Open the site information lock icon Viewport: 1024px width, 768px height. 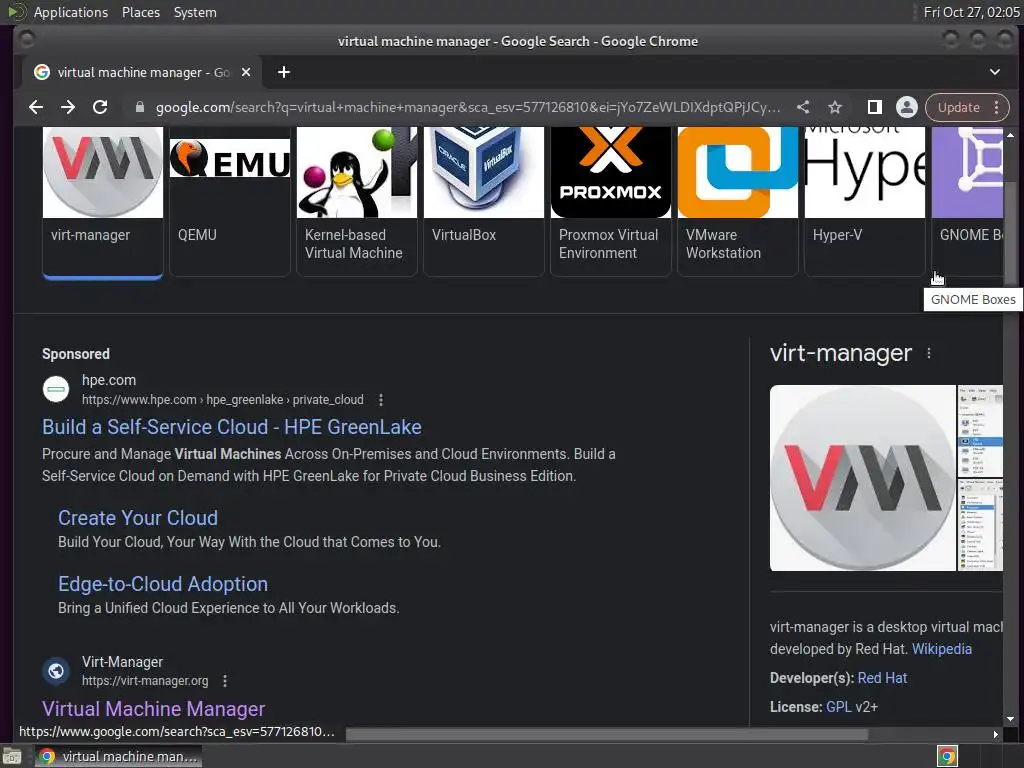(139, 107)
